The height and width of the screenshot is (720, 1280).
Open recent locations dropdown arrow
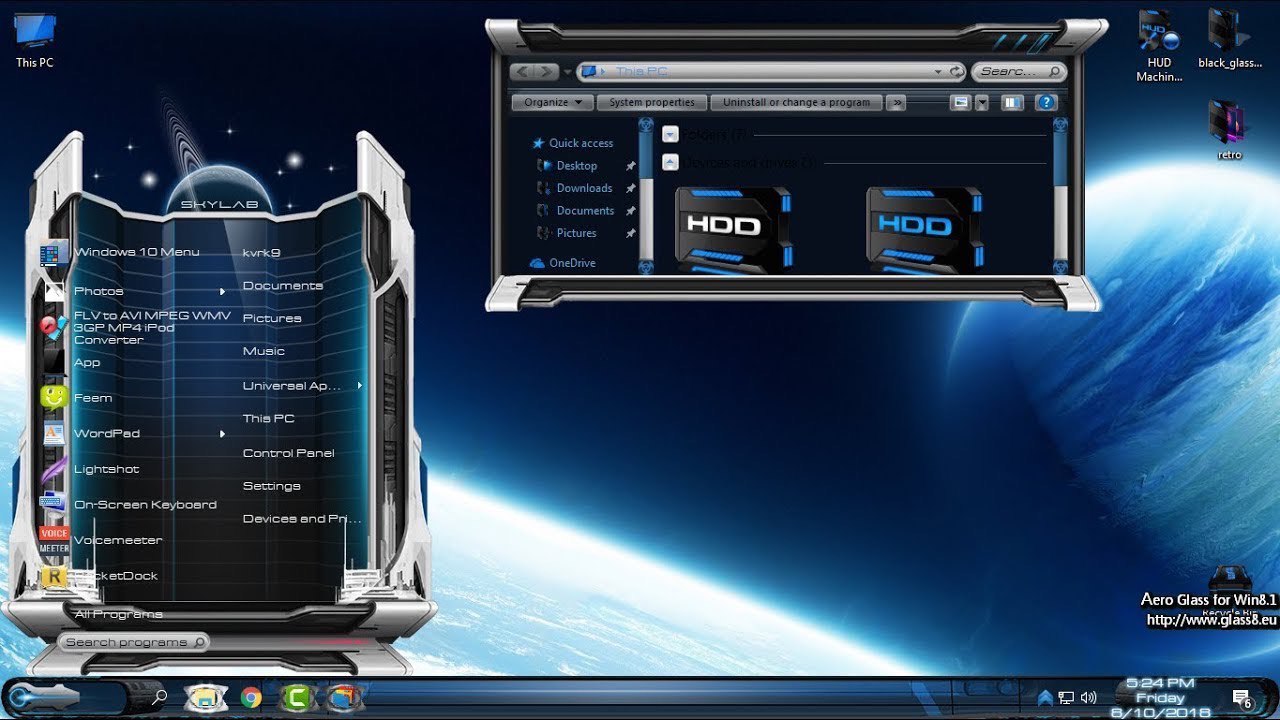568,72
